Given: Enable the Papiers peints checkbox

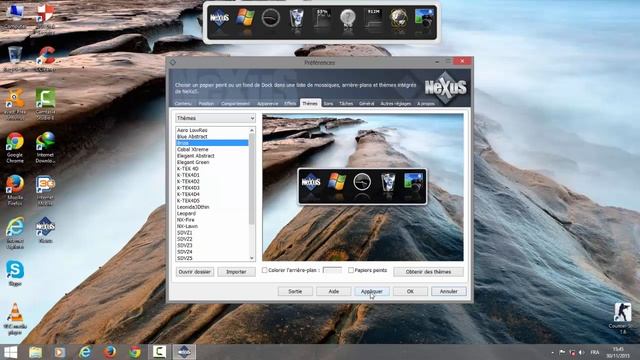Looking at the screenshot, I should pyautogui.click(x=351, y=270).
